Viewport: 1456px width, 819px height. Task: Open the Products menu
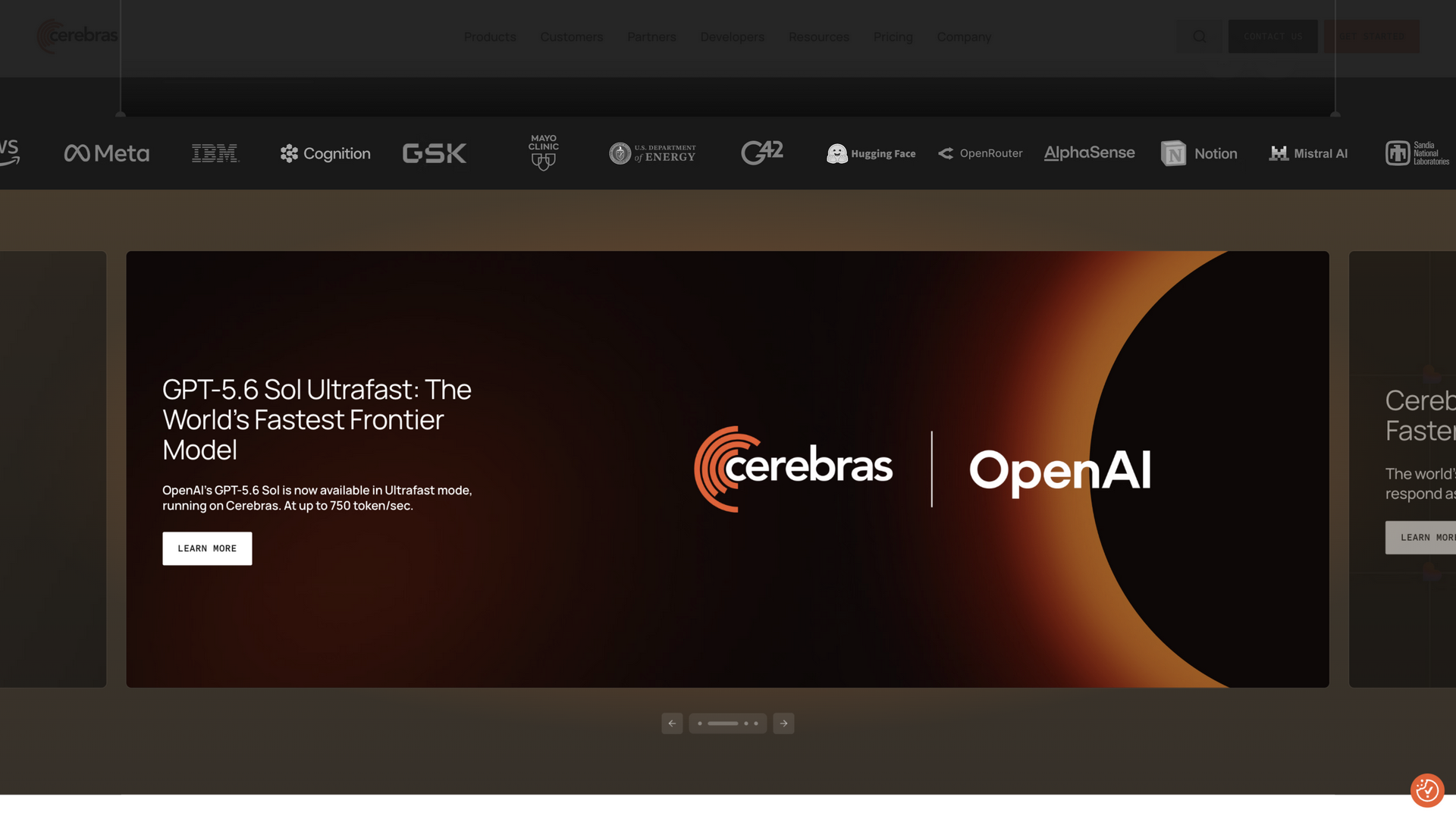click(490, 36)
